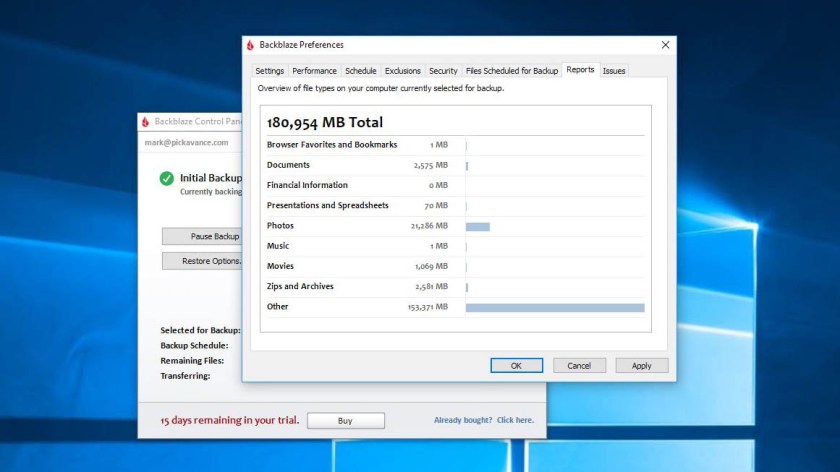Click the 70 MB Presentations value

[436, 206]
